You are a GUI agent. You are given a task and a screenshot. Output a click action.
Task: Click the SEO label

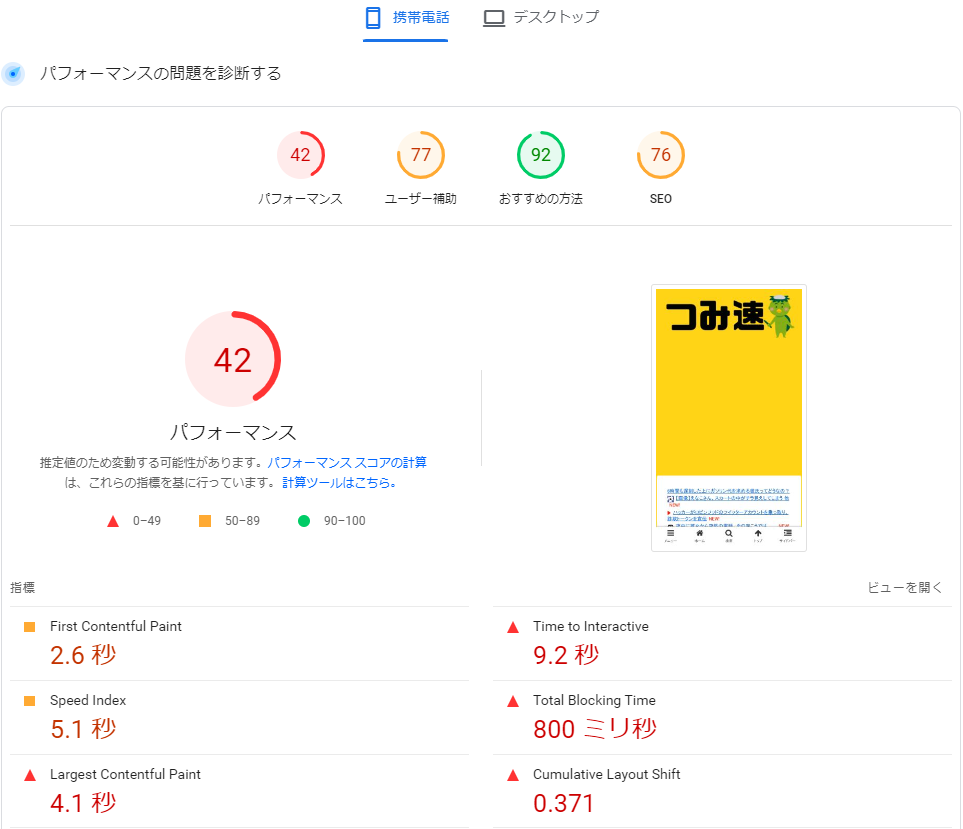point(661,199)
